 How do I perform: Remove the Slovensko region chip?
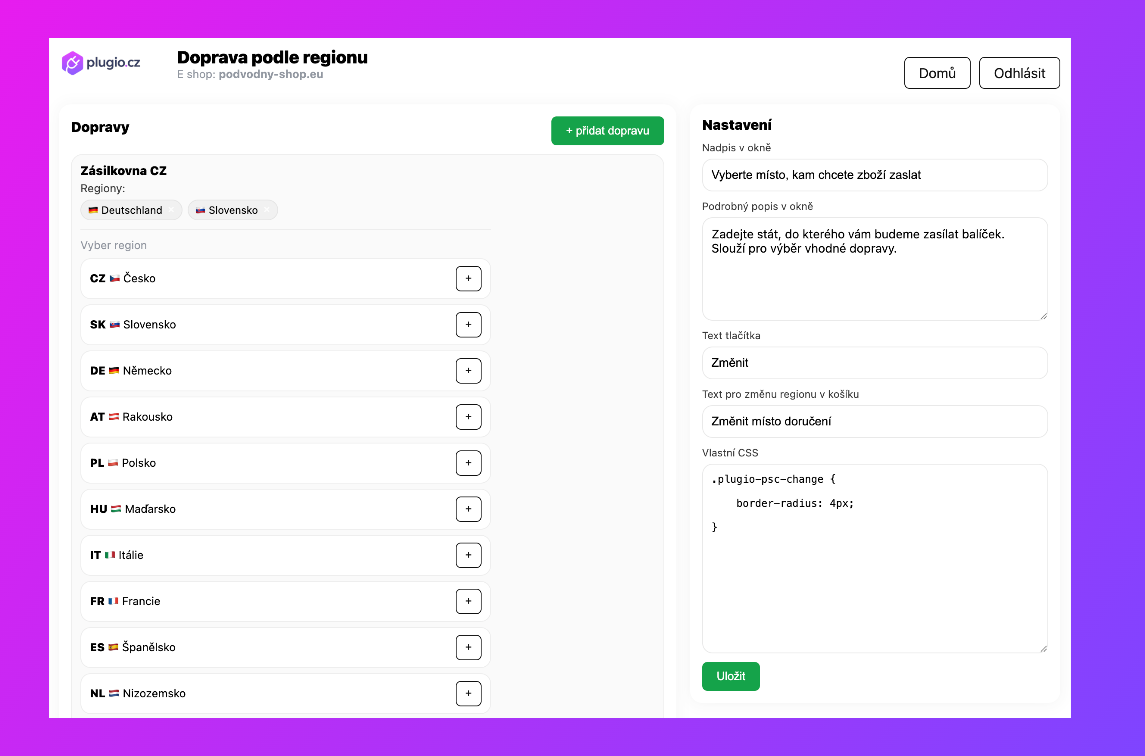click(x=268, y=210)
